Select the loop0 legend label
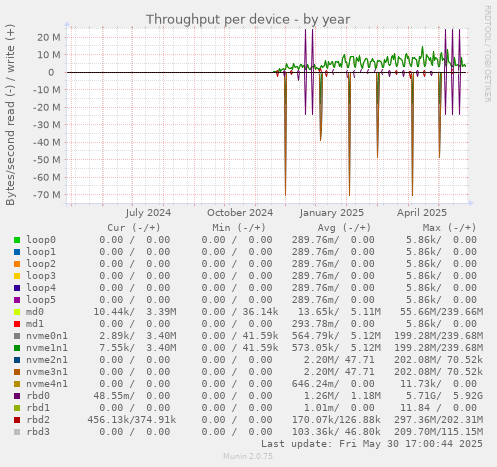 (41, 240)
